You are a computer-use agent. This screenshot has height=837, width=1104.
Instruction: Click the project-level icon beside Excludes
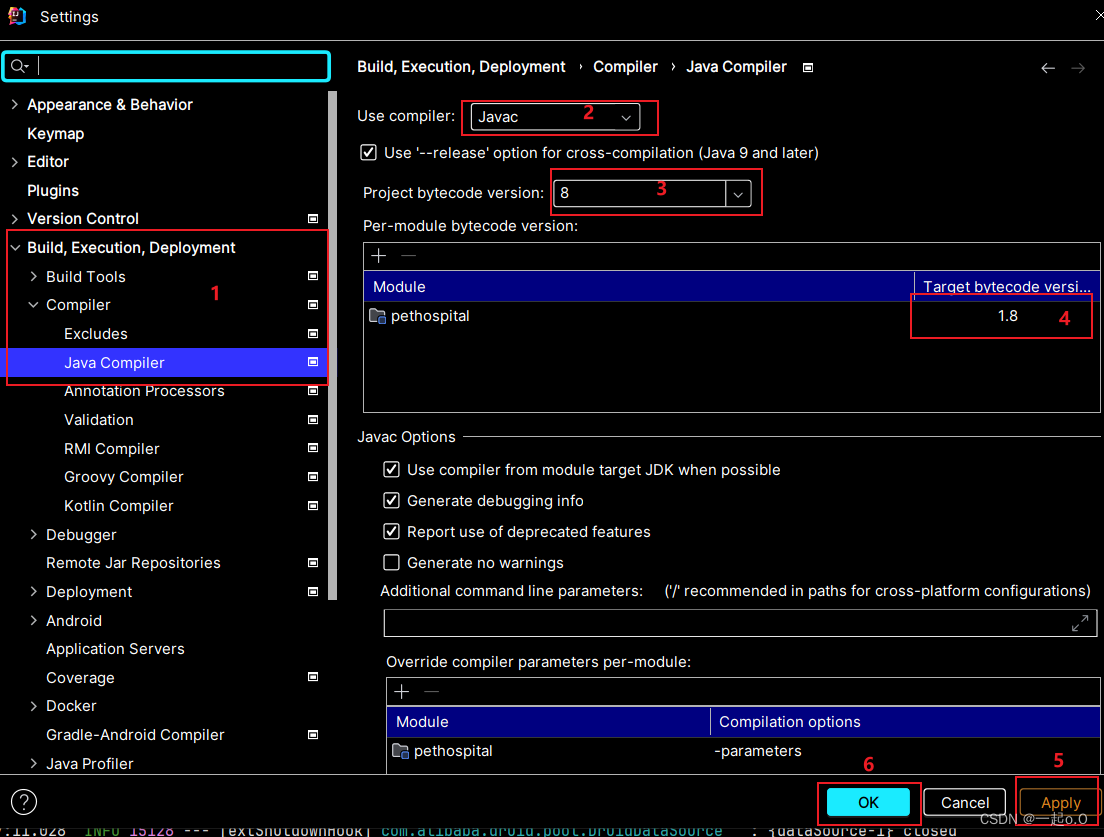313,334
